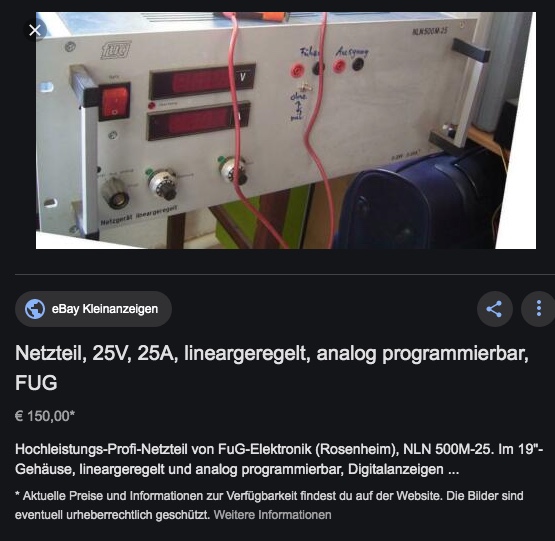Image resolution: width=555 pixels, height=541 pixels.
Task: Click the share icon
Action: click(494, 309)
